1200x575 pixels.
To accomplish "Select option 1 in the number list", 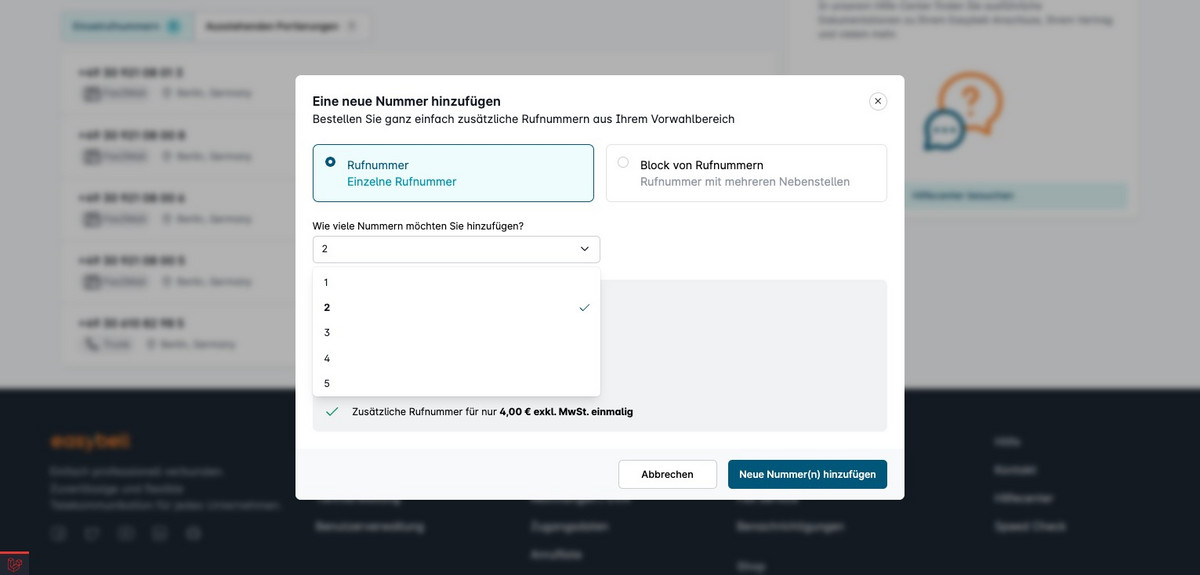I will coord(327,283).
